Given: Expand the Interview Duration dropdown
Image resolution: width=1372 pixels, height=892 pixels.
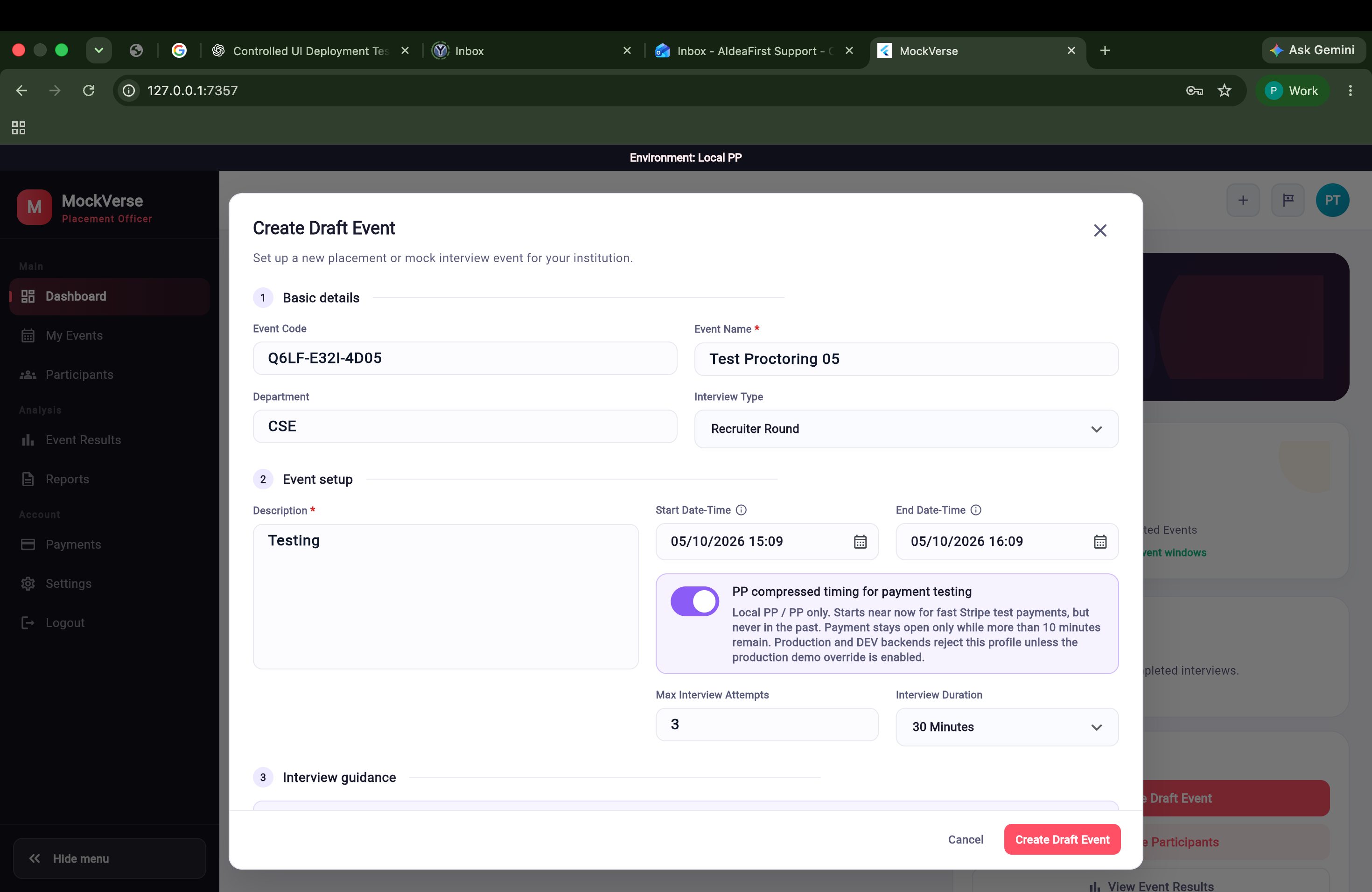Looking at the screenshot, I should [x=1007, y=727].
